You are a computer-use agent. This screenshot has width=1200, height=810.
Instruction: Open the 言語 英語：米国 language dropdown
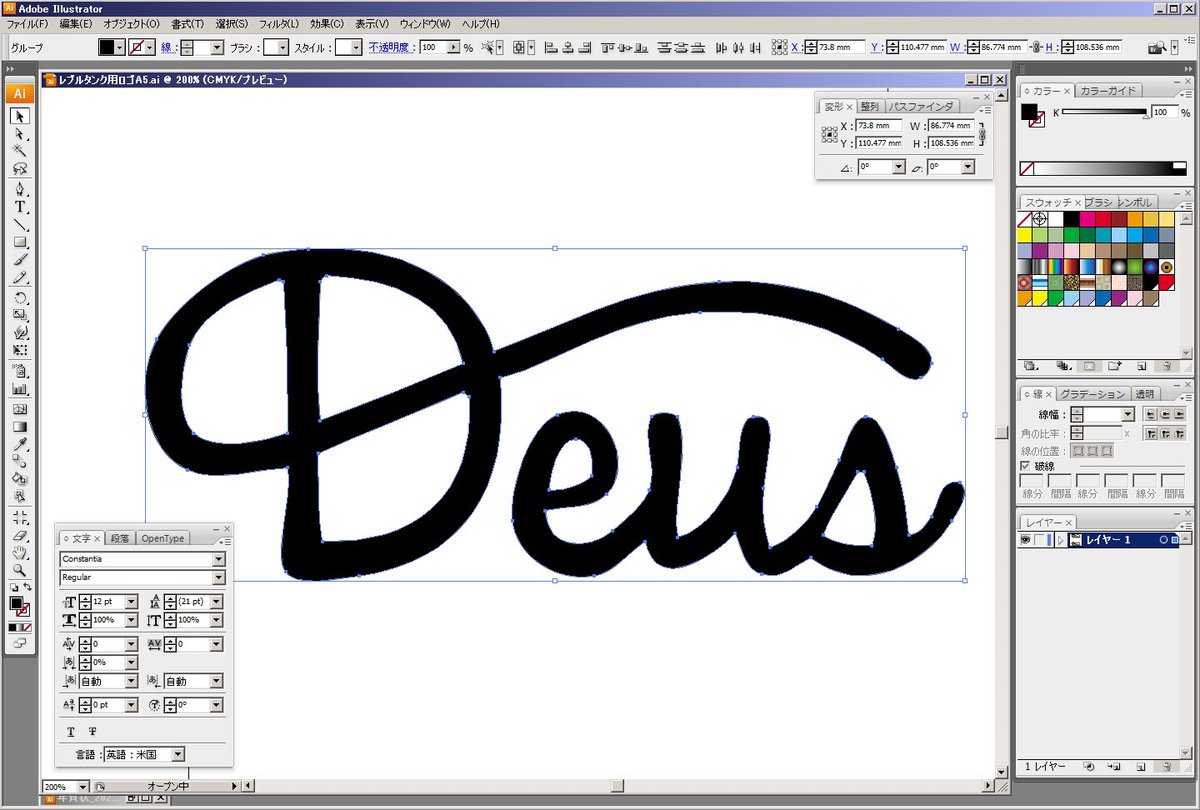[178, 755]
